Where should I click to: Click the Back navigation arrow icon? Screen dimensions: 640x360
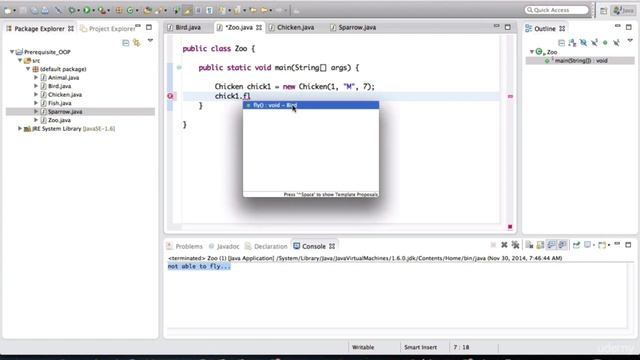click(264, 10)
